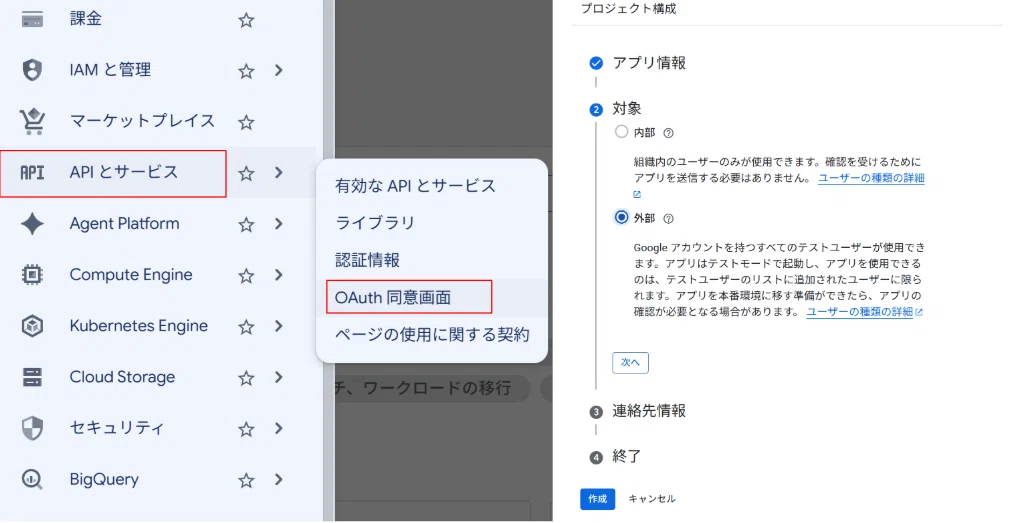
Task: Expand the Compute Engine submenu chevron
Action: tap(279, 275)
